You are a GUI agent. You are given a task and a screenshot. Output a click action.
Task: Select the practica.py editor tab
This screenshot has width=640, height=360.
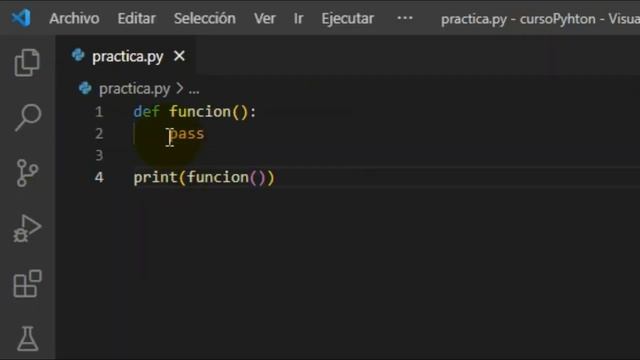(127, 56)
